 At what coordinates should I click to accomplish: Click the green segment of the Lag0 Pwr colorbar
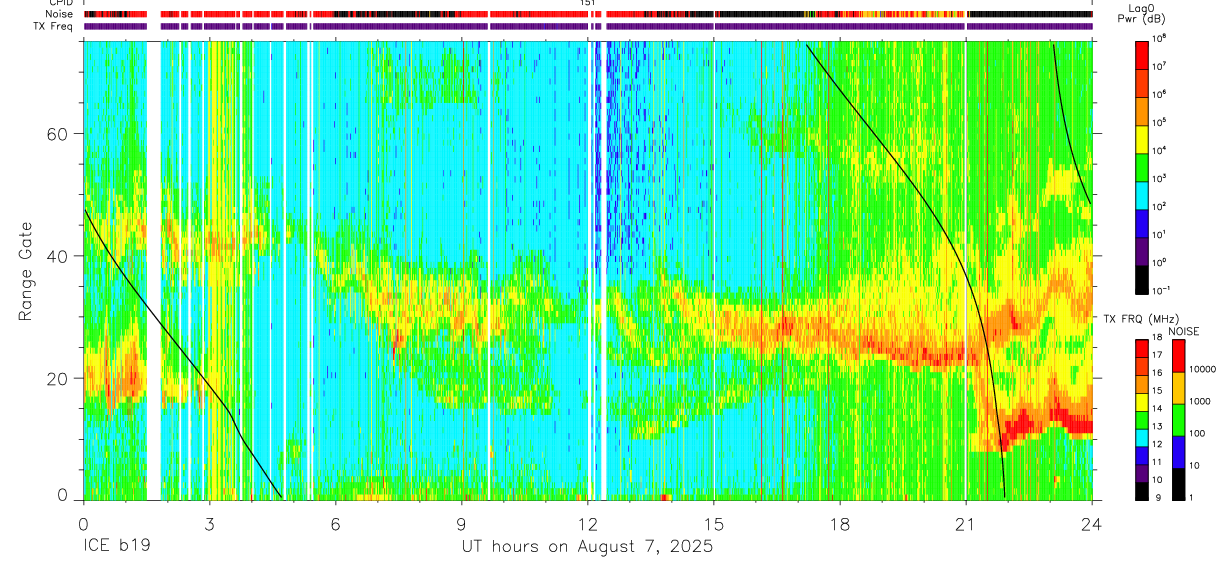click(1142, 165)
